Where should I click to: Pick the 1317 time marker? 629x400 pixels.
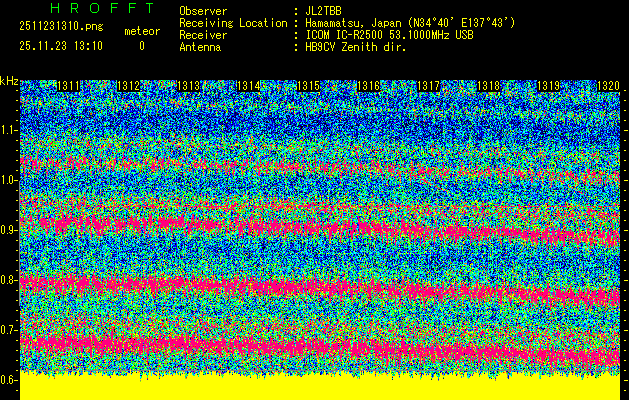click(428, 87)
